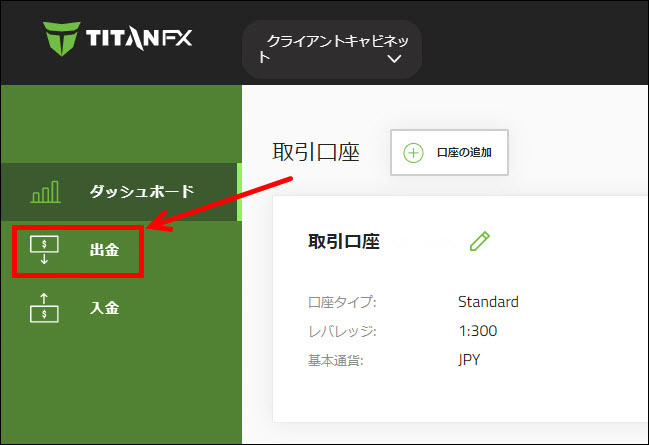The height and width of the screenshot is (445, 649).
Task: Edit account name using the pencil icon
Action: pos(480,241)
